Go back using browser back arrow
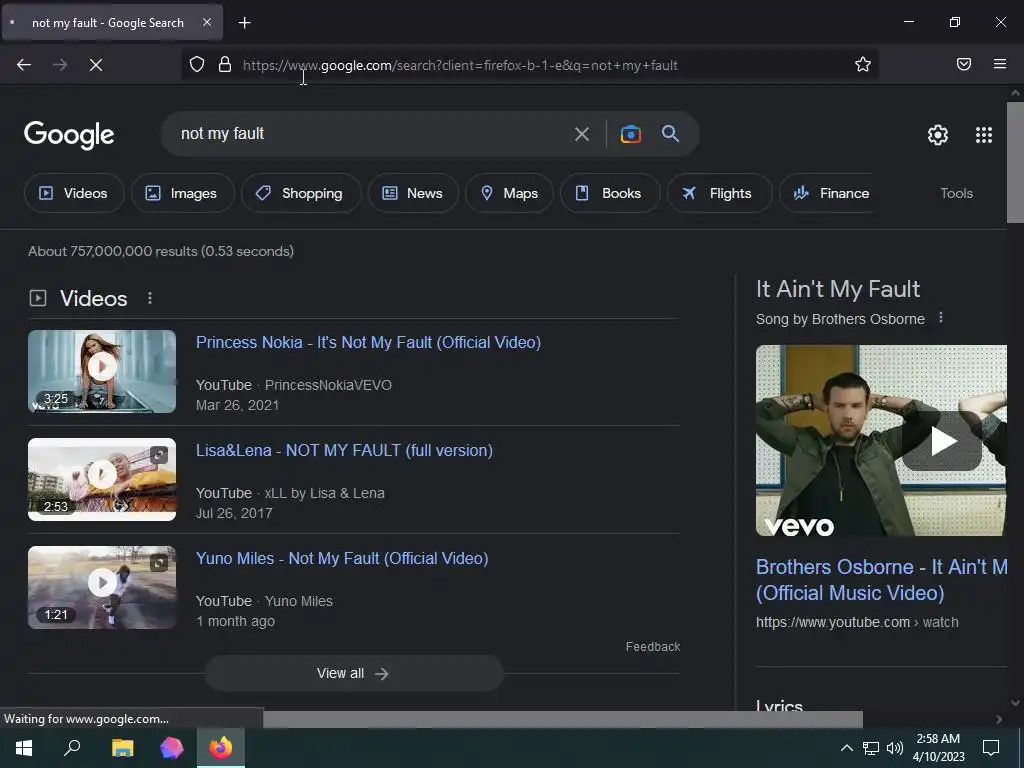 (24, 65)
